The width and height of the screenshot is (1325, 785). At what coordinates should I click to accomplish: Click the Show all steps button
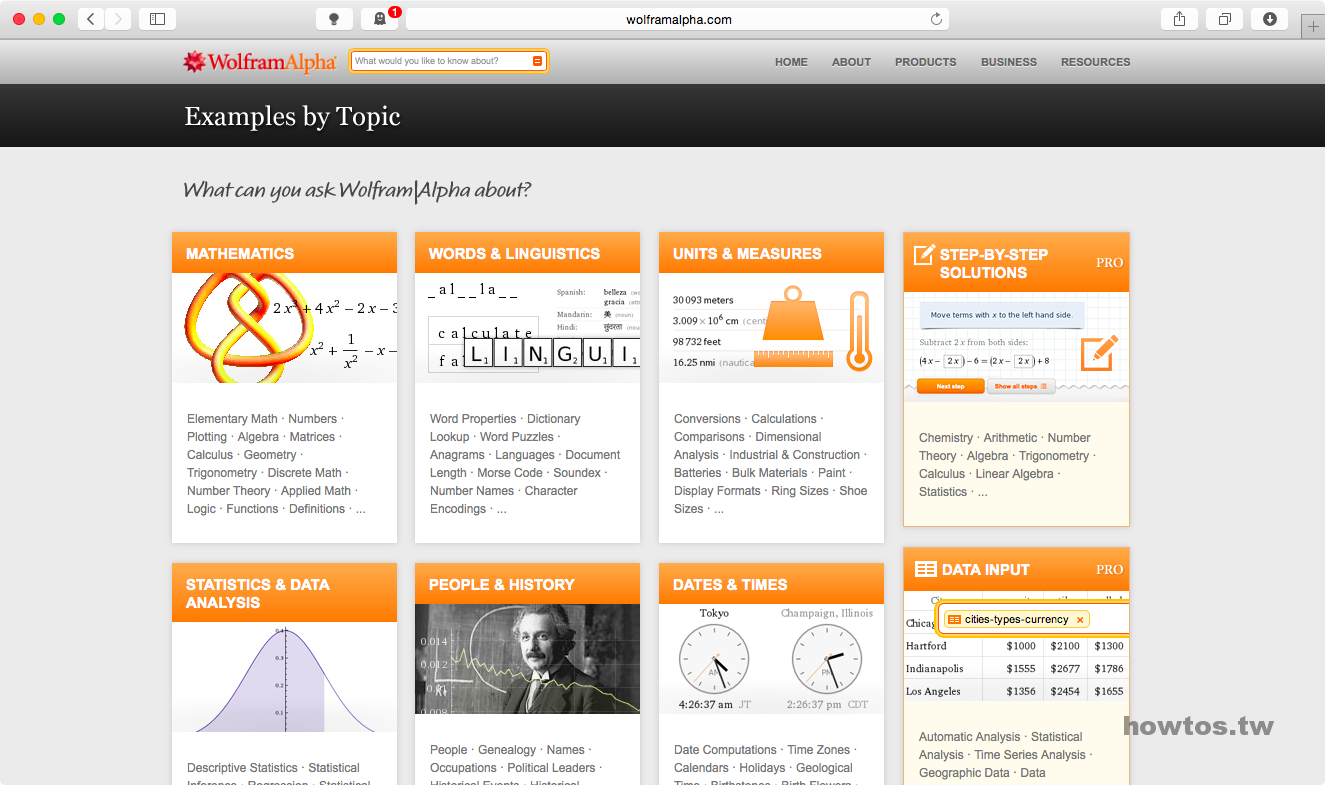point(1020,386)
